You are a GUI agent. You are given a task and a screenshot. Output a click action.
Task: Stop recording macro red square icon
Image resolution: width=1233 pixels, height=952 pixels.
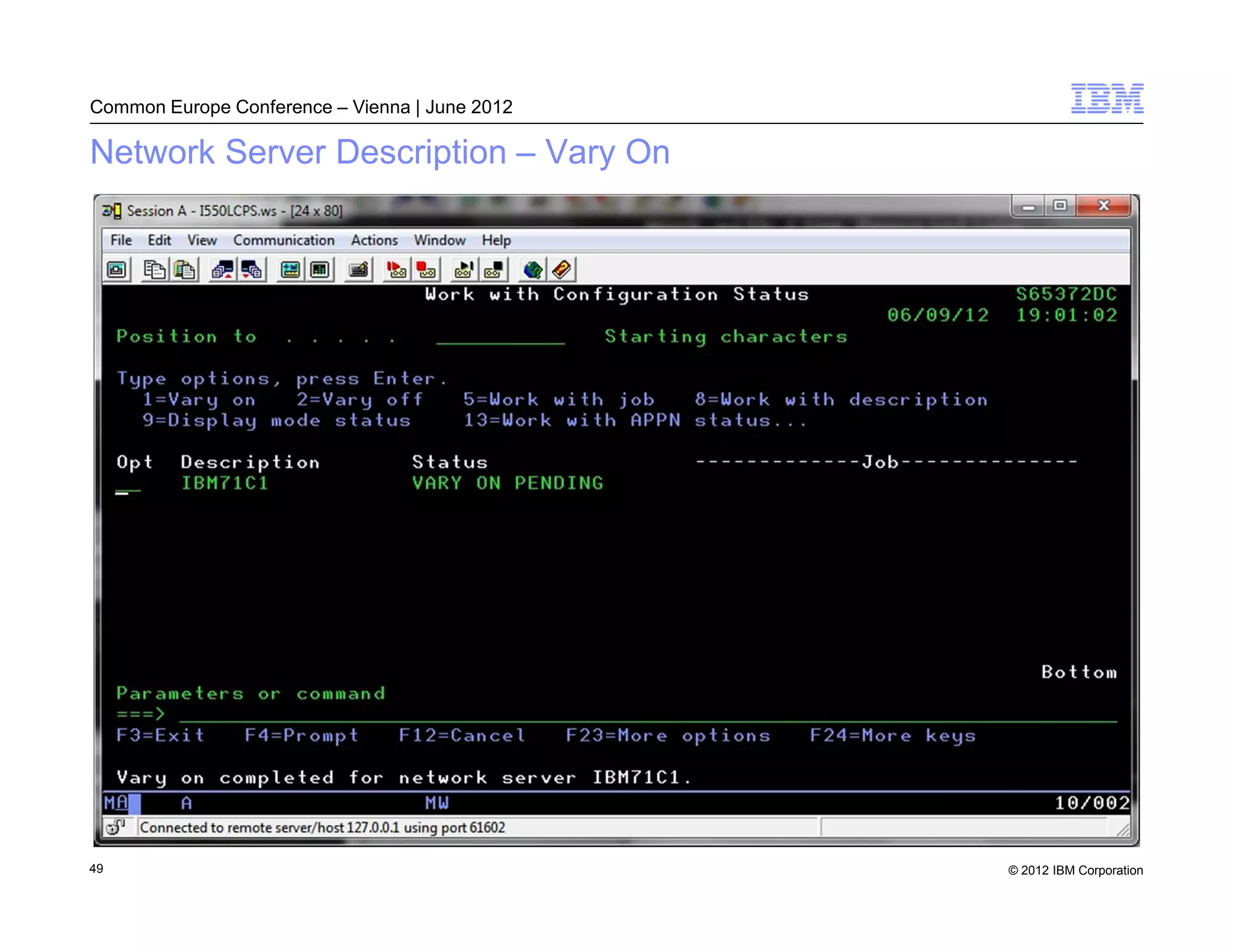pyautogui.click(x=426, y=270)
